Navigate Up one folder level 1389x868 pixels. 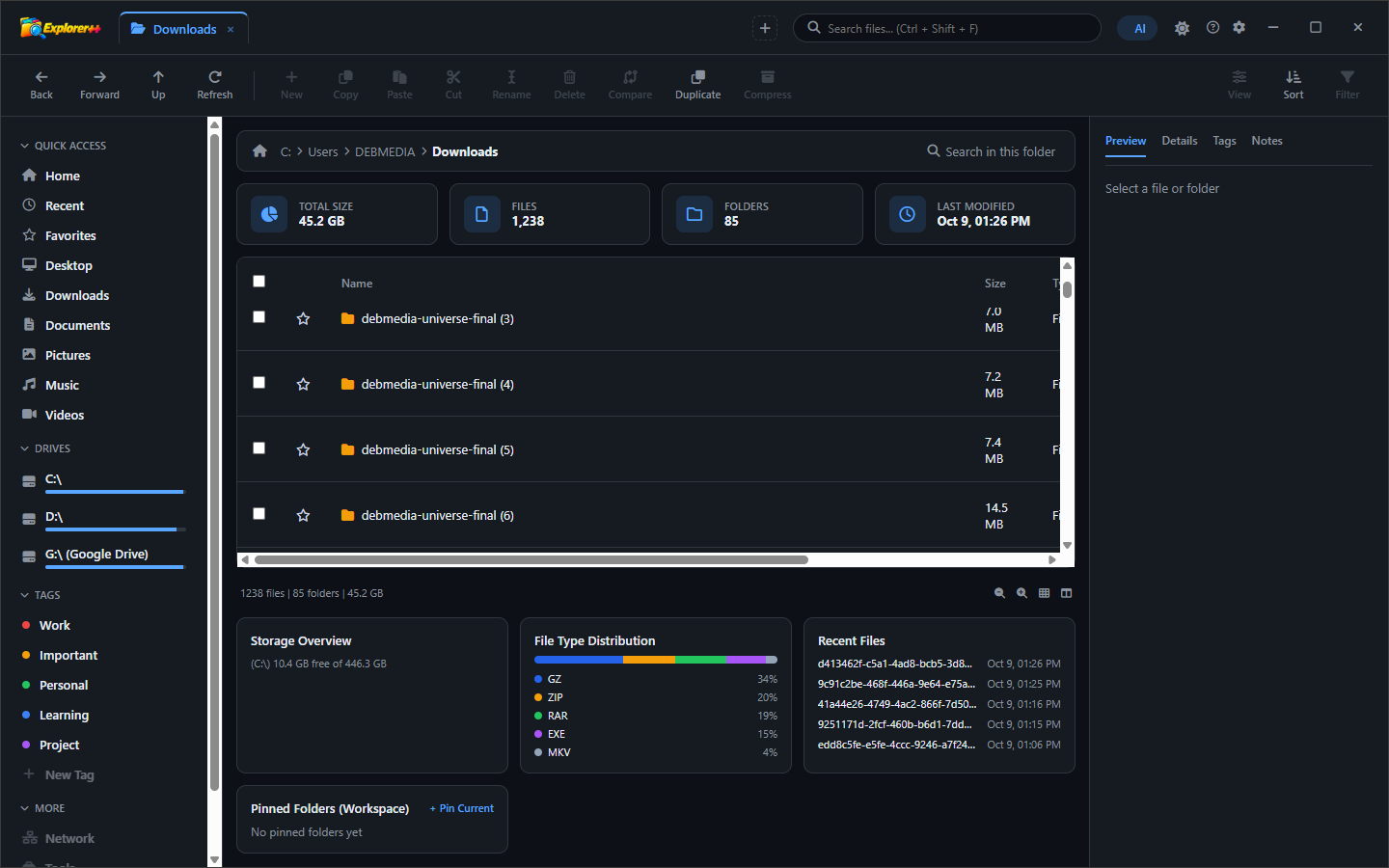(158, 85)
